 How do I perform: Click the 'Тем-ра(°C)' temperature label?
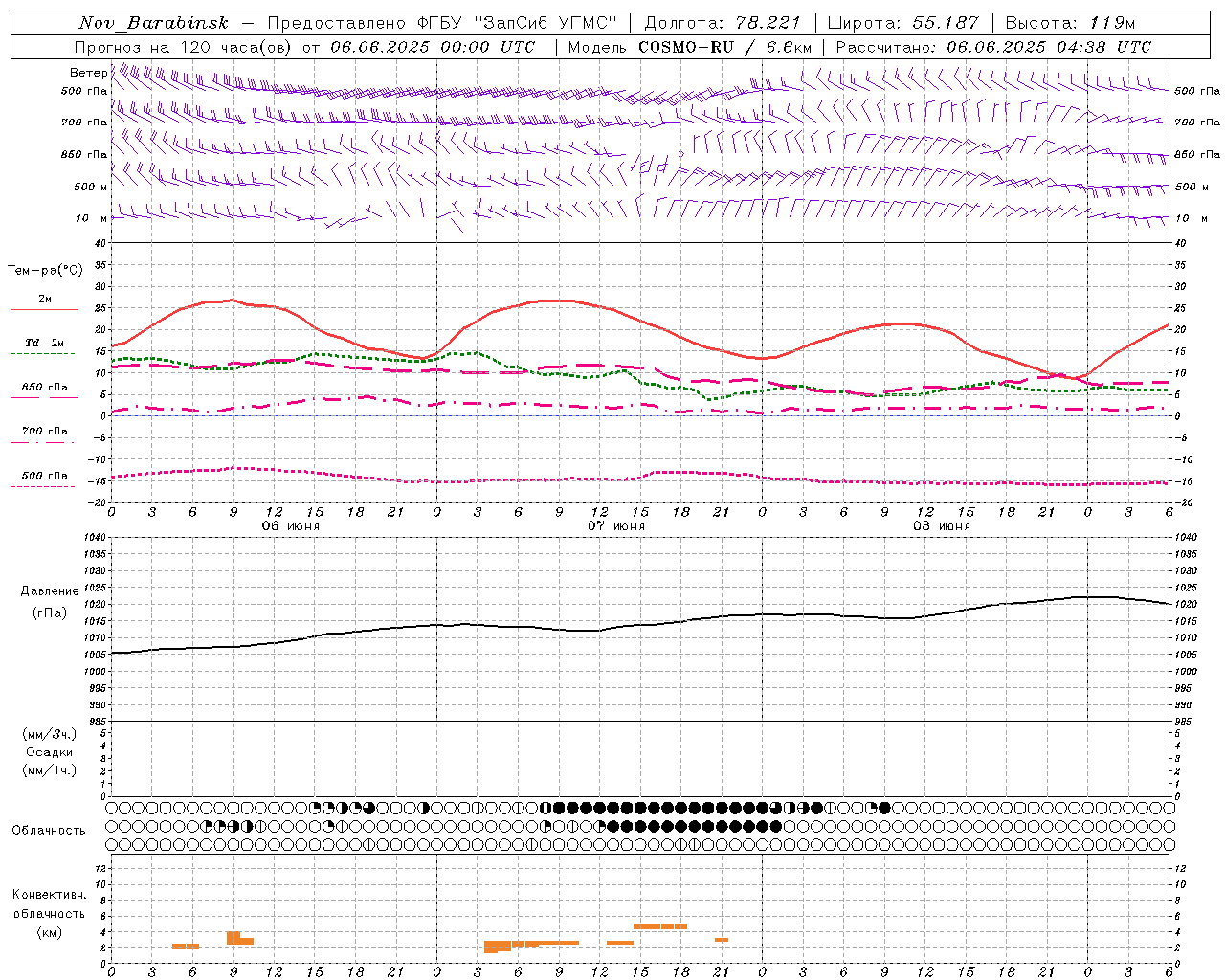(45, 271)
